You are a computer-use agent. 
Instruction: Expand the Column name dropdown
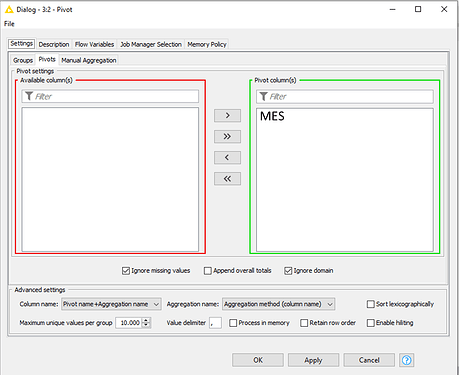click(x=111, y=304)
